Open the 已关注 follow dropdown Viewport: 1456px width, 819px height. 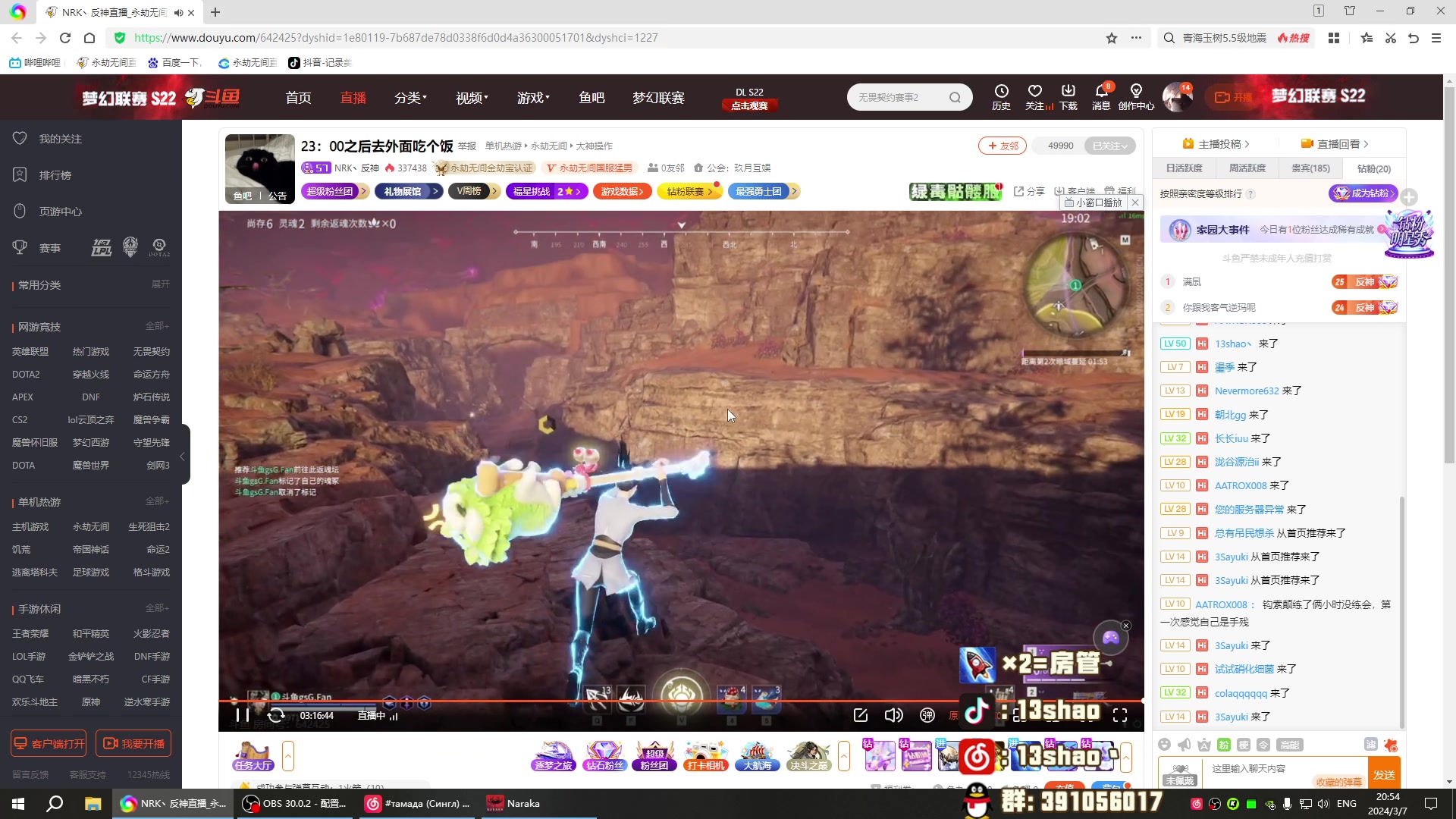click(x=1110, y=146)
